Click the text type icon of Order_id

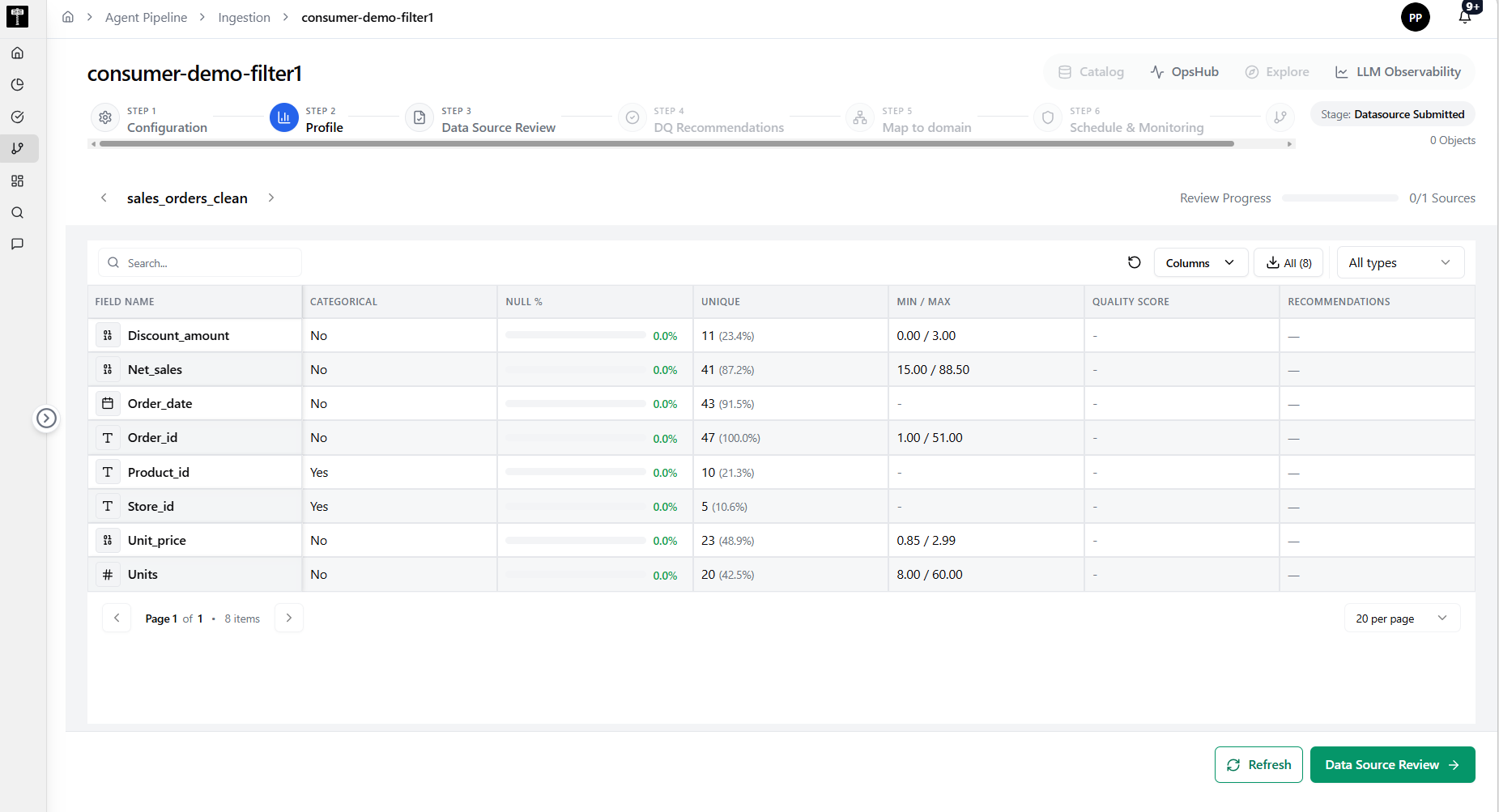coord(108,438)
